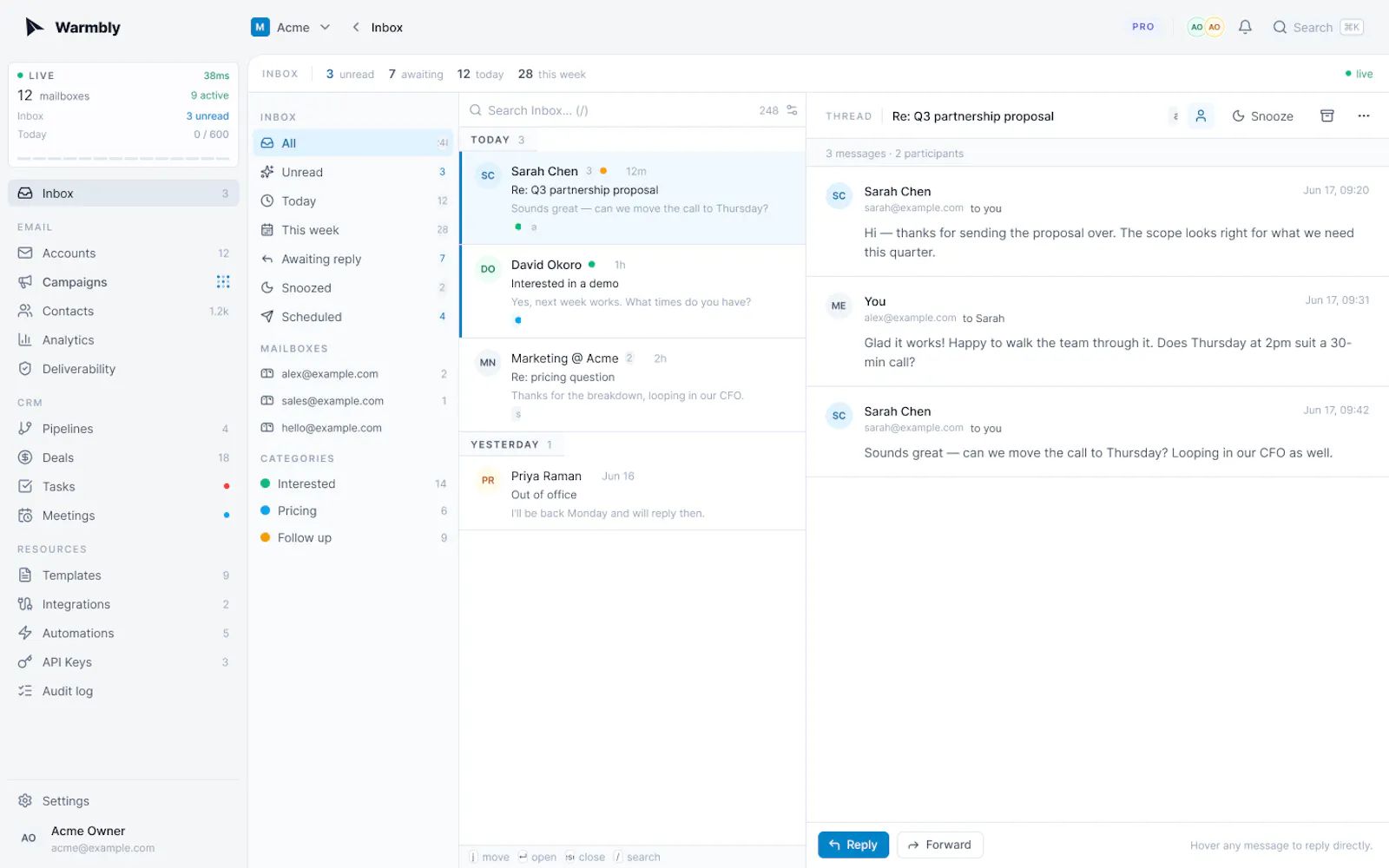
Task: Click the Reply button
Action: 853,845
